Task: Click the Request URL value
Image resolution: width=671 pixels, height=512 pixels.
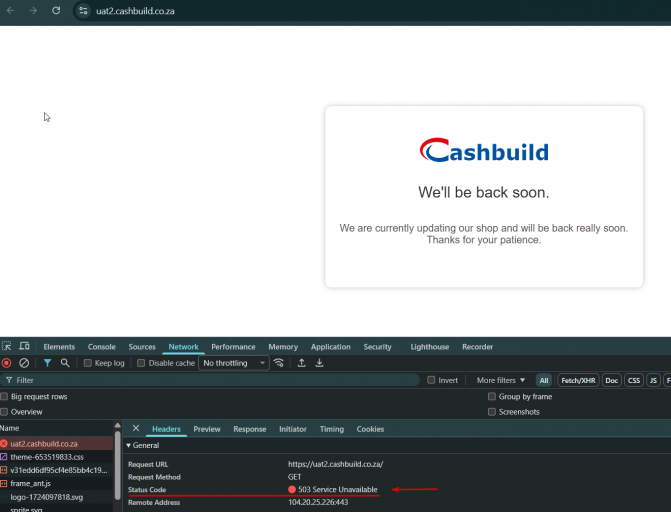Action: tap(336, 464)
